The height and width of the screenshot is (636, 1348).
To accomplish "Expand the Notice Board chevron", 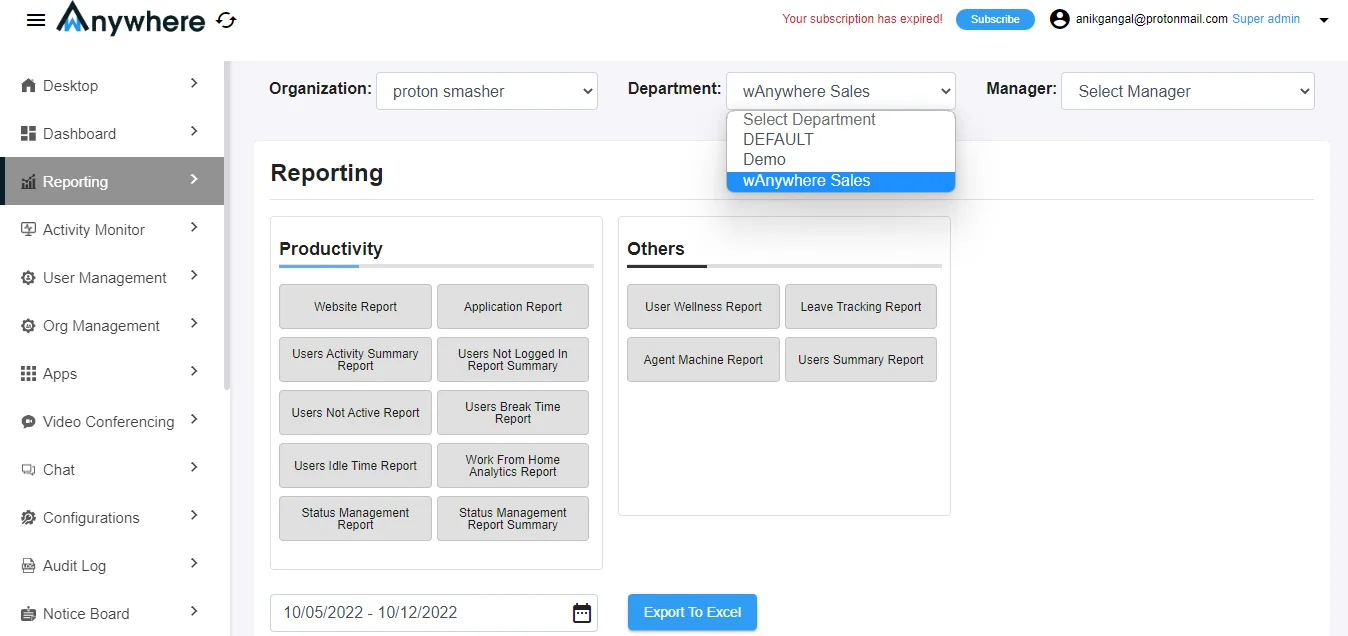I will (194, 612).
